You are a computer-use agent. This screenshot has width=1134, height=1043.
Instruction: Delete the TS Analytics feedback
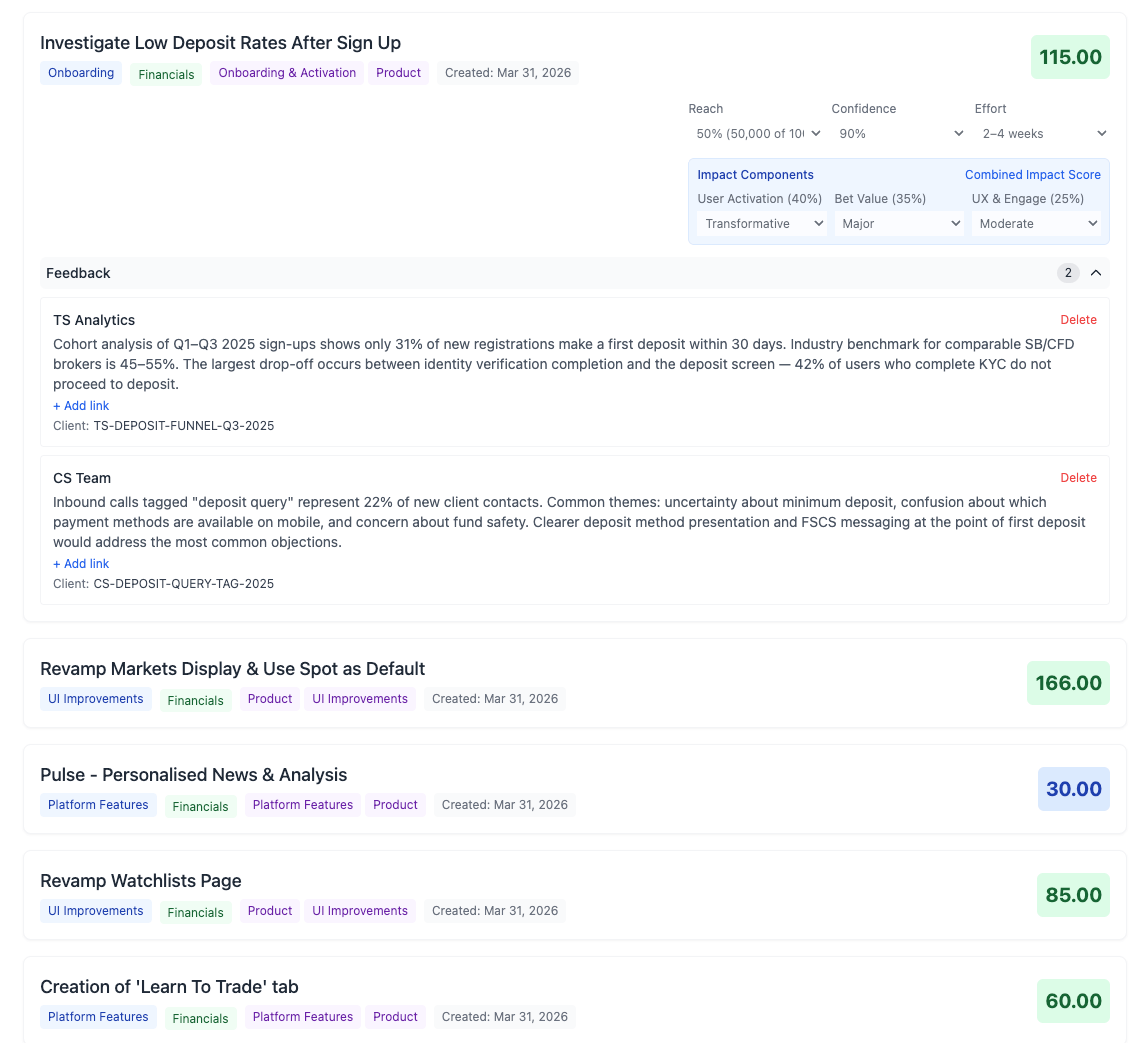pos(1078,320)
